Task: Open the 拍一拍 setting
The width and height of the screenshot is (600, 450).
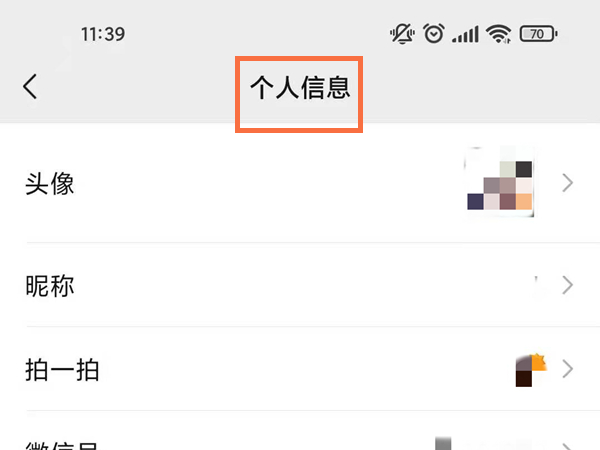Action: [300, 369]
